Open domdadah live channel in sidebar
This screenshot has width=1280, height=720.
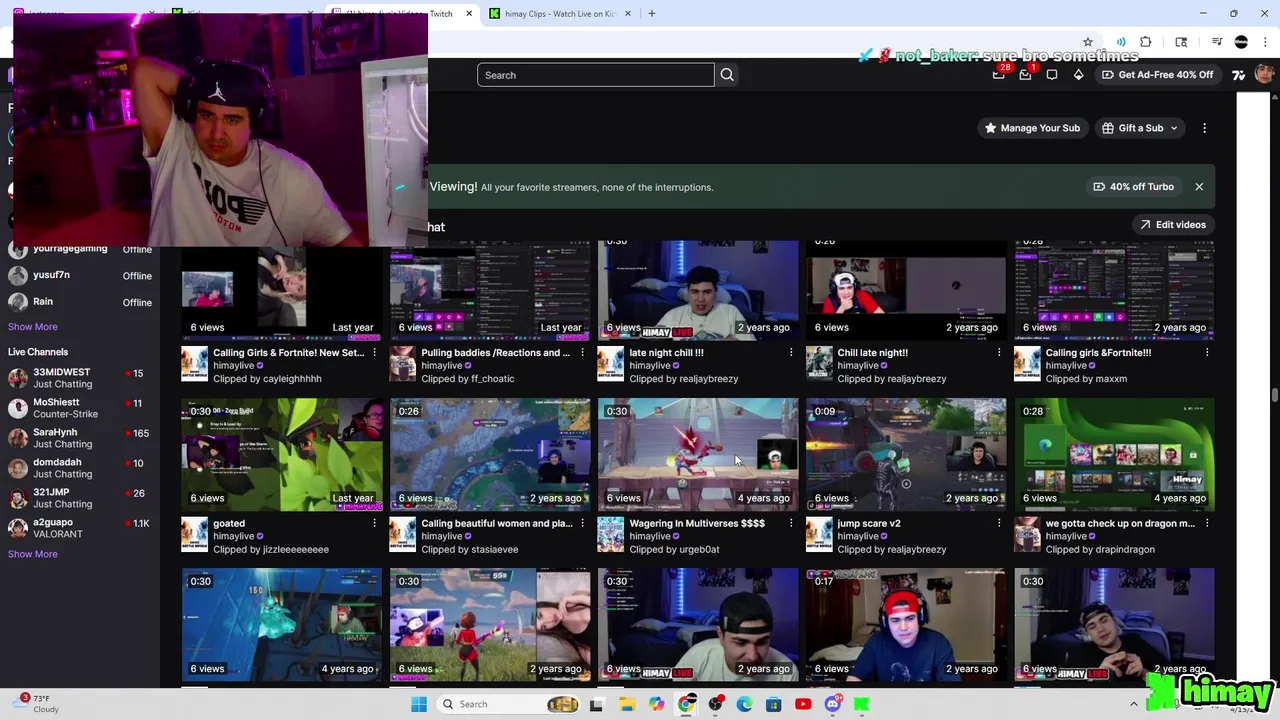pyautogui.click(x=80, y=468)
